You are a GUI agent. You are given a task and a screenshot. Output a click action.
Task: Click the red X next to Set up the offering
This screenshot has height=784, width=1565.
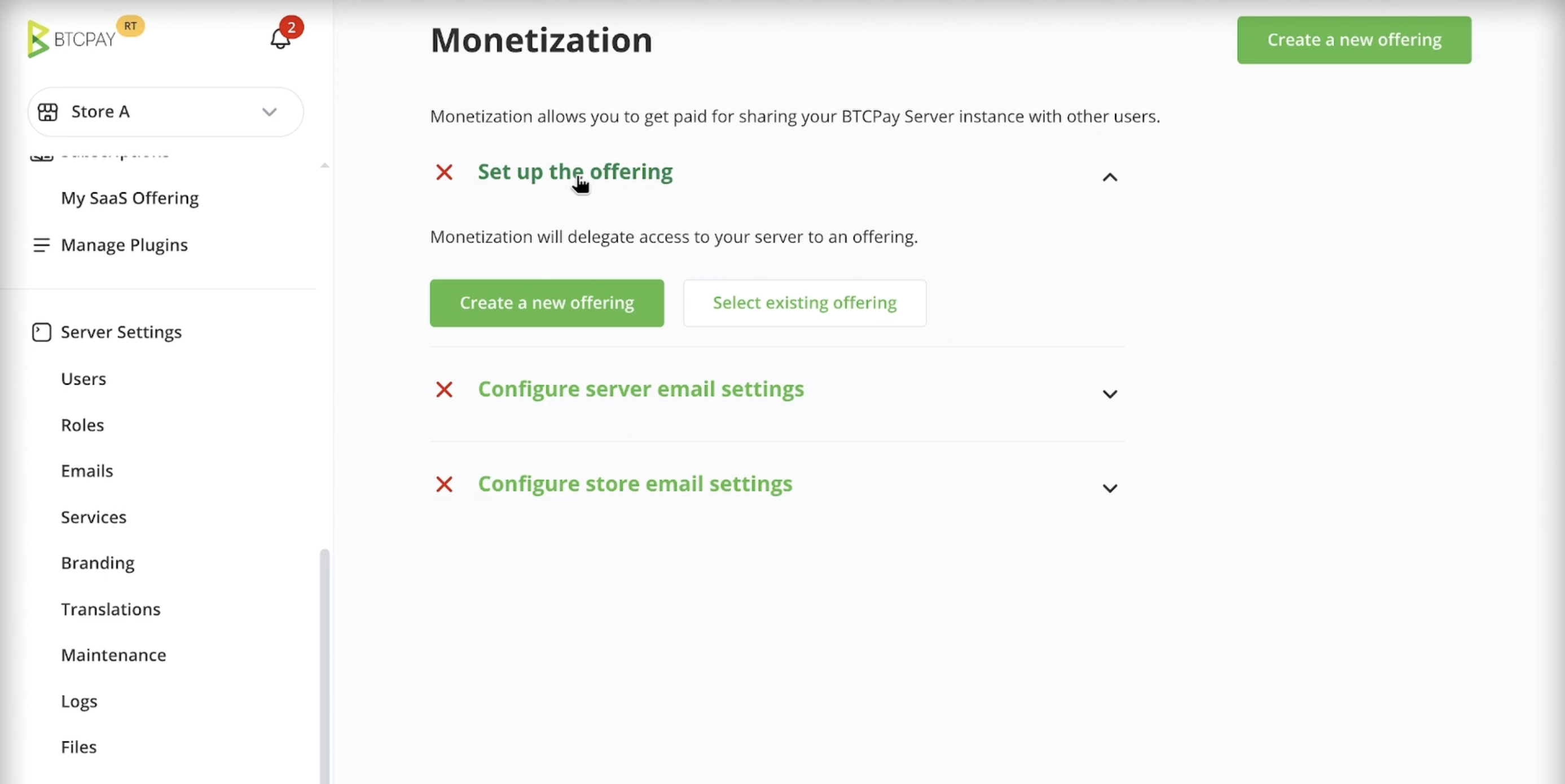(x=444, y=173)
